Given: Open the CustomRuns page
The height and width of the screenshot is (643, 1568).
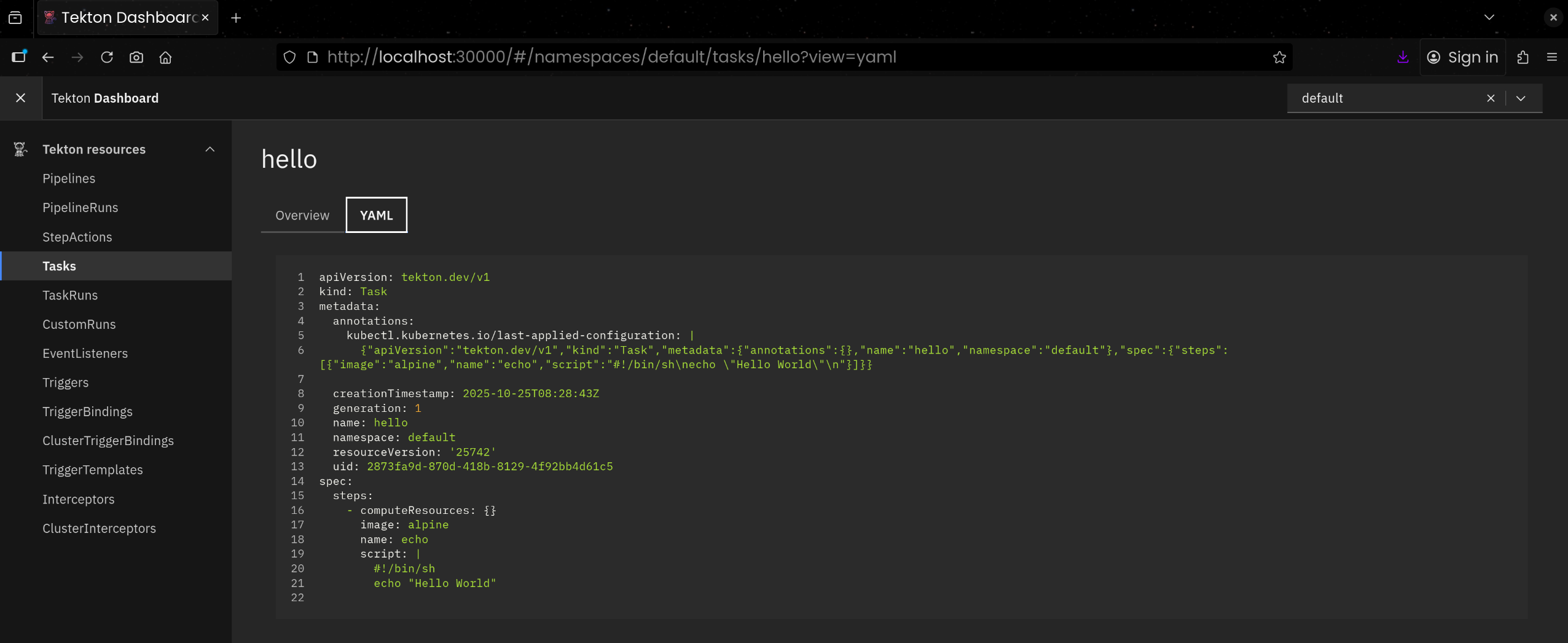Looking at the screenshot, I should click(x=79, y=325).
